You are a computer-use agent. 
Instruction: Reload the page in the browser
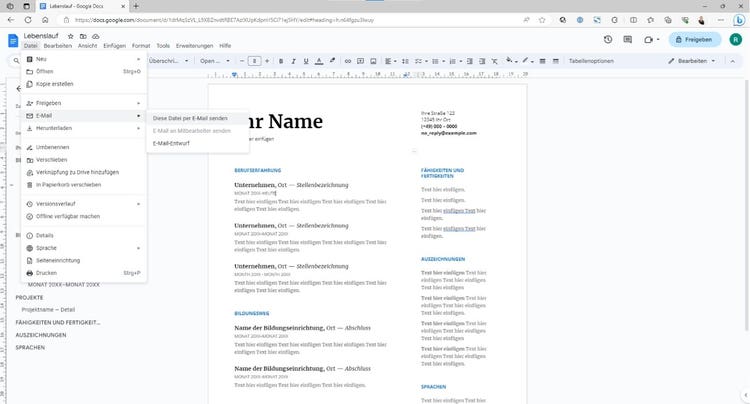tap(28, 20)
